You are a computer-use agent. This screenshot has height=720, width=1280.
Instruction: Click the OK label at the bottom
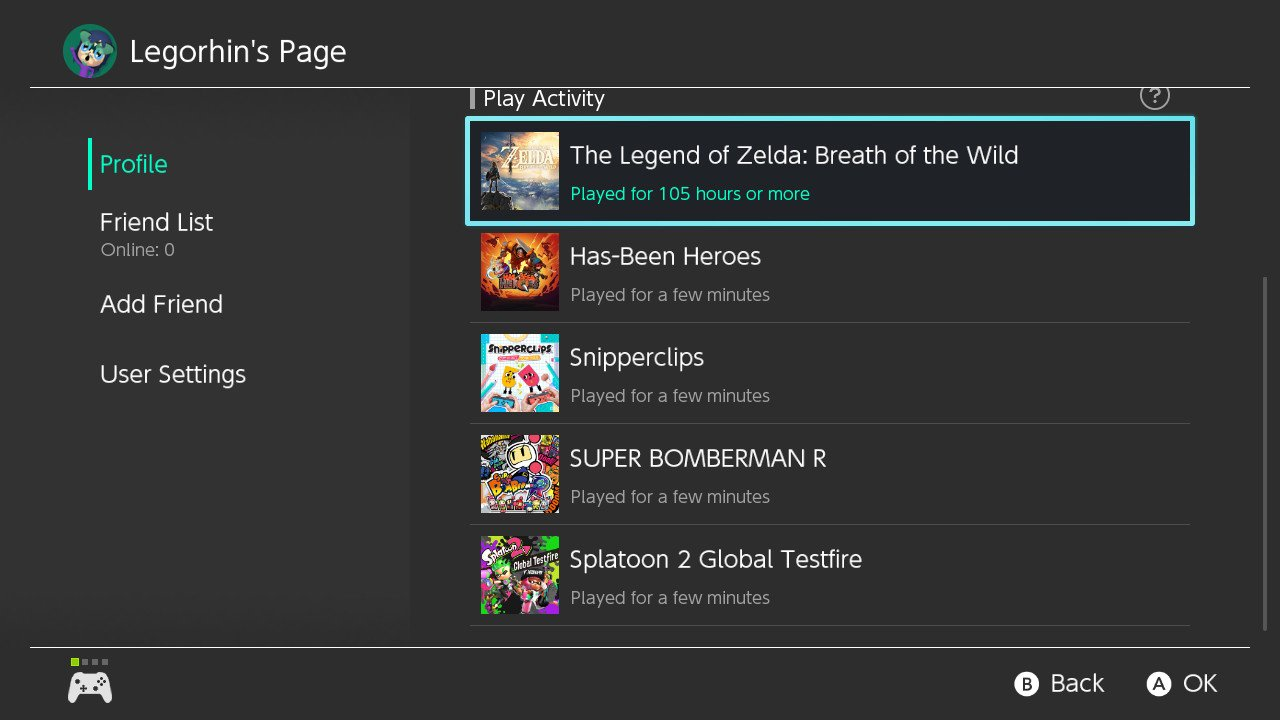coord(1200,684)
